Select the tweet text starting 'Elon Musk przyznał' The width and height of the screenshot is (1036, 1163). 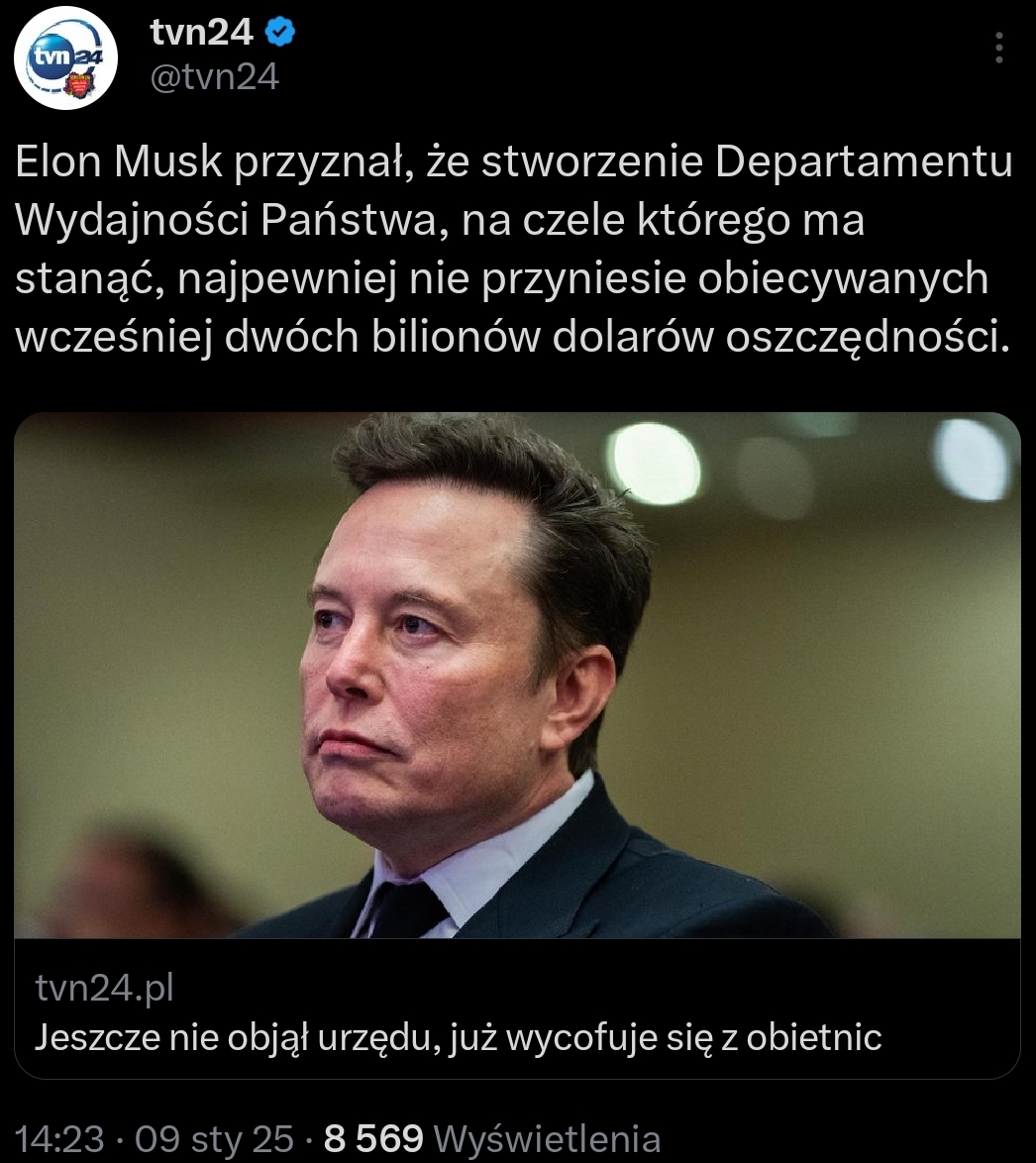point(513,249)
